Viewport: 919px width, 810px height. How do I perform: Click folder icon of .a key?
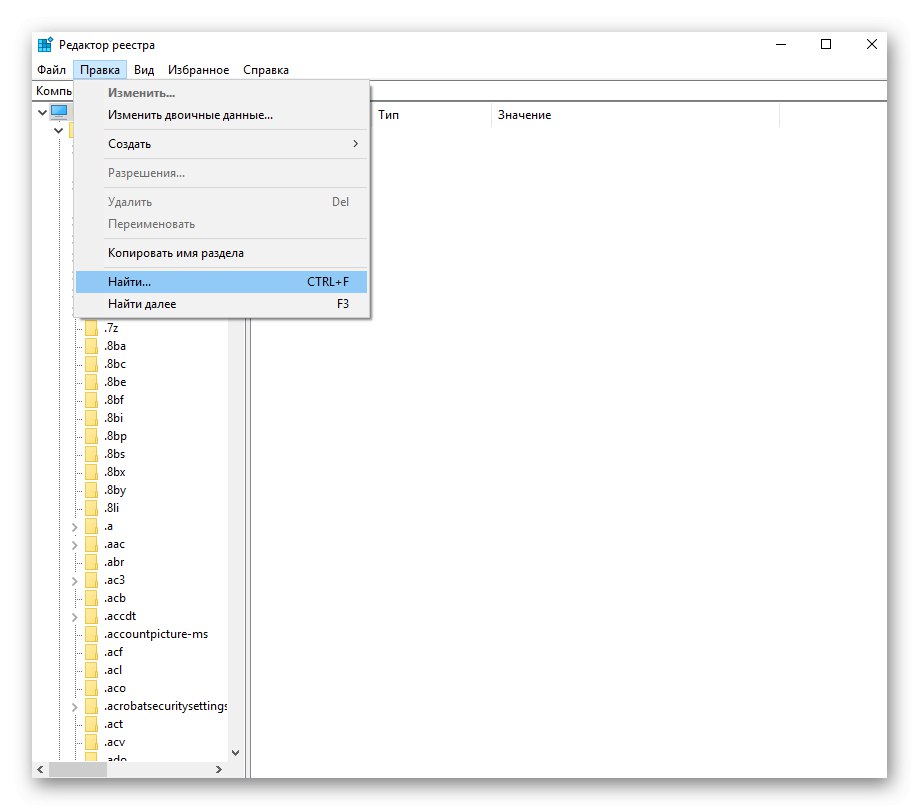point(91,526)
